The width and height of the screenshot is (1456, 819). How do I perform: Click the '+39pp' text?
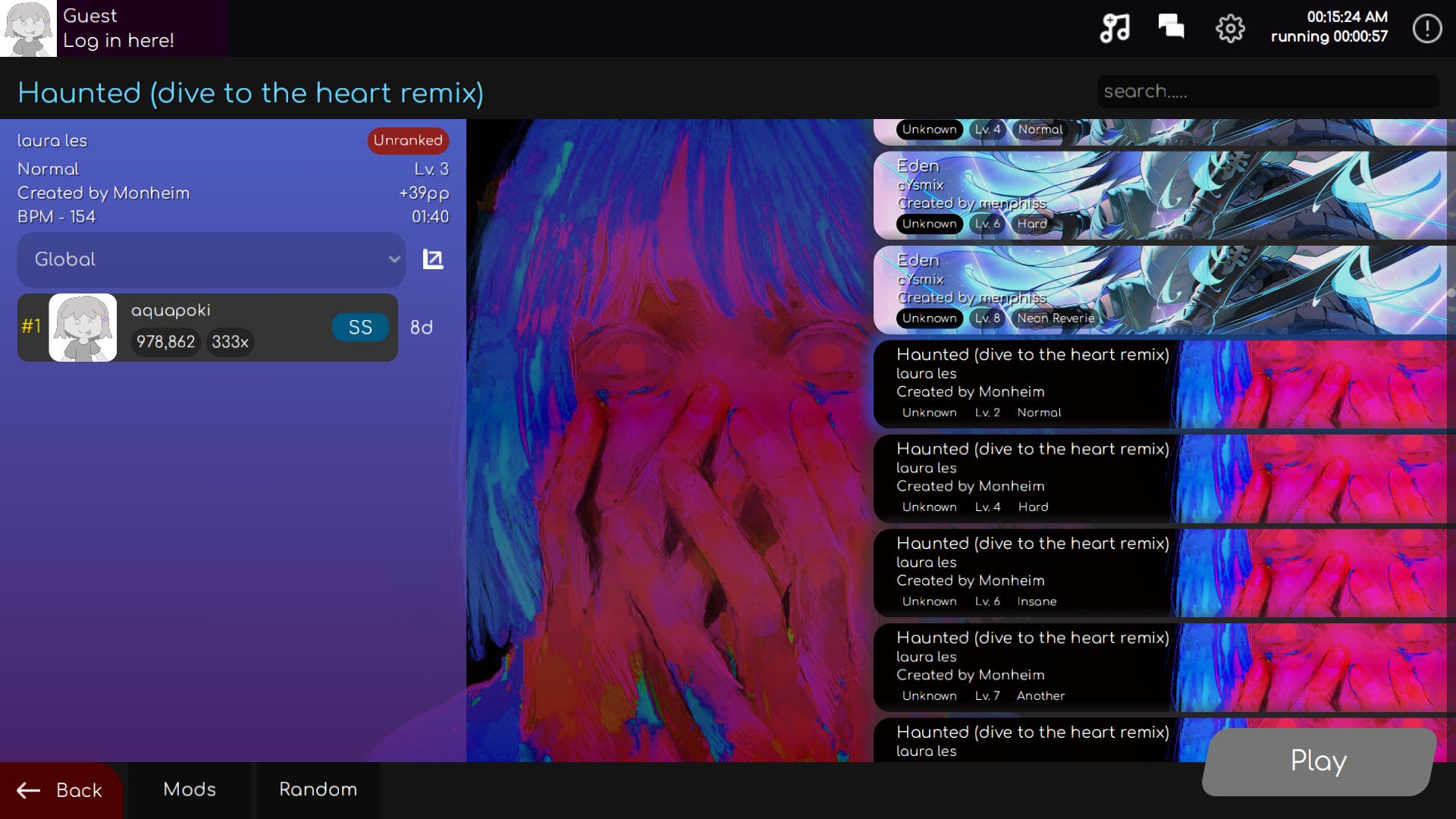click(x=424, y=193)
